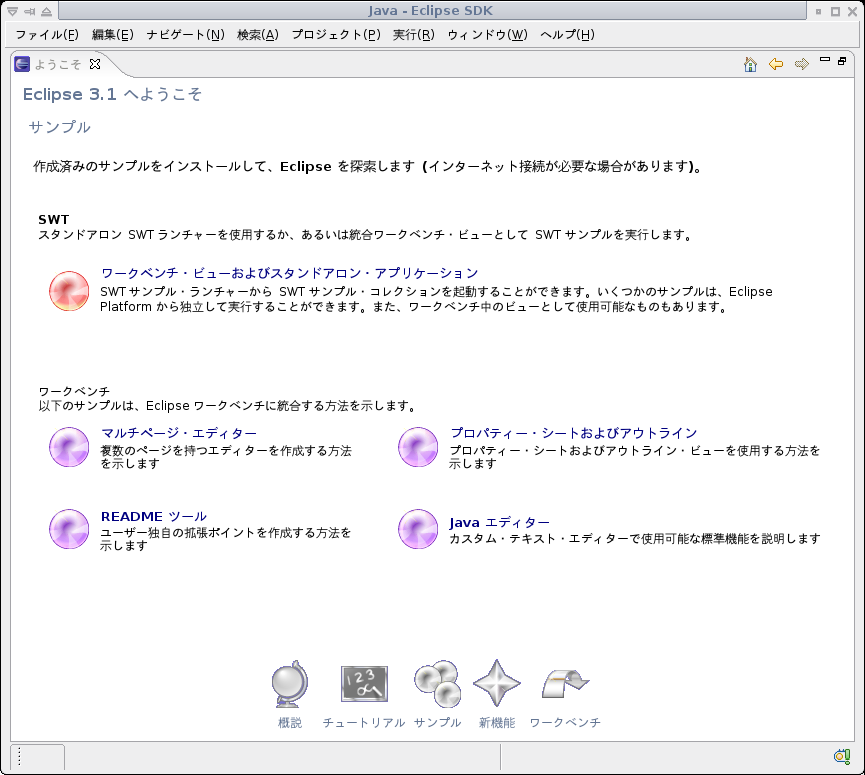Click the orb icon beside Java エディター
865x775 pixels.
coord(418,529)
